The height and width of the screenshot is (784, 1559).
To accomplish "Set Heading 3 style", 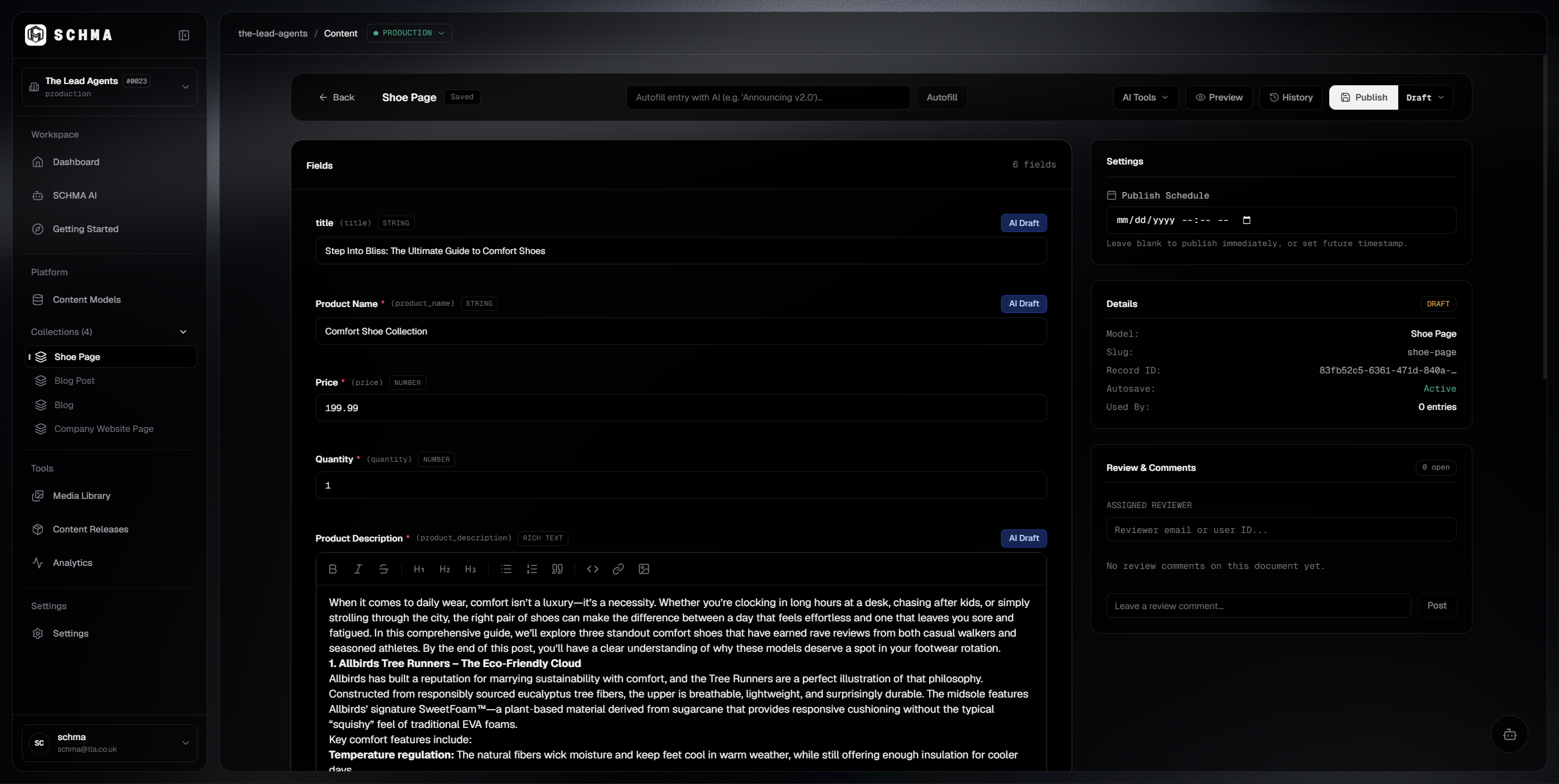I will (x=470, y=569).
